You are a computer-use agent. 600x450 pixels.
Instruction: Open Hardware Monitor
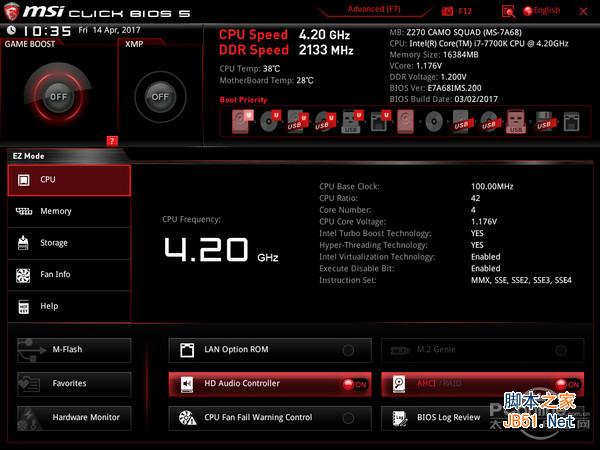(74, 418)
